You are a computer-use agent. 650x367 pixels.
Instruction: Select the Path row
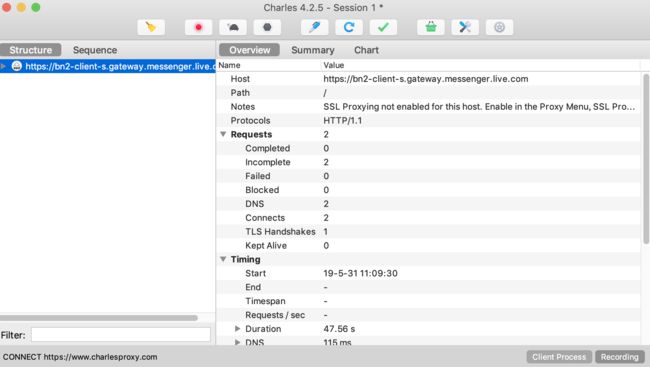click(429, 93)
